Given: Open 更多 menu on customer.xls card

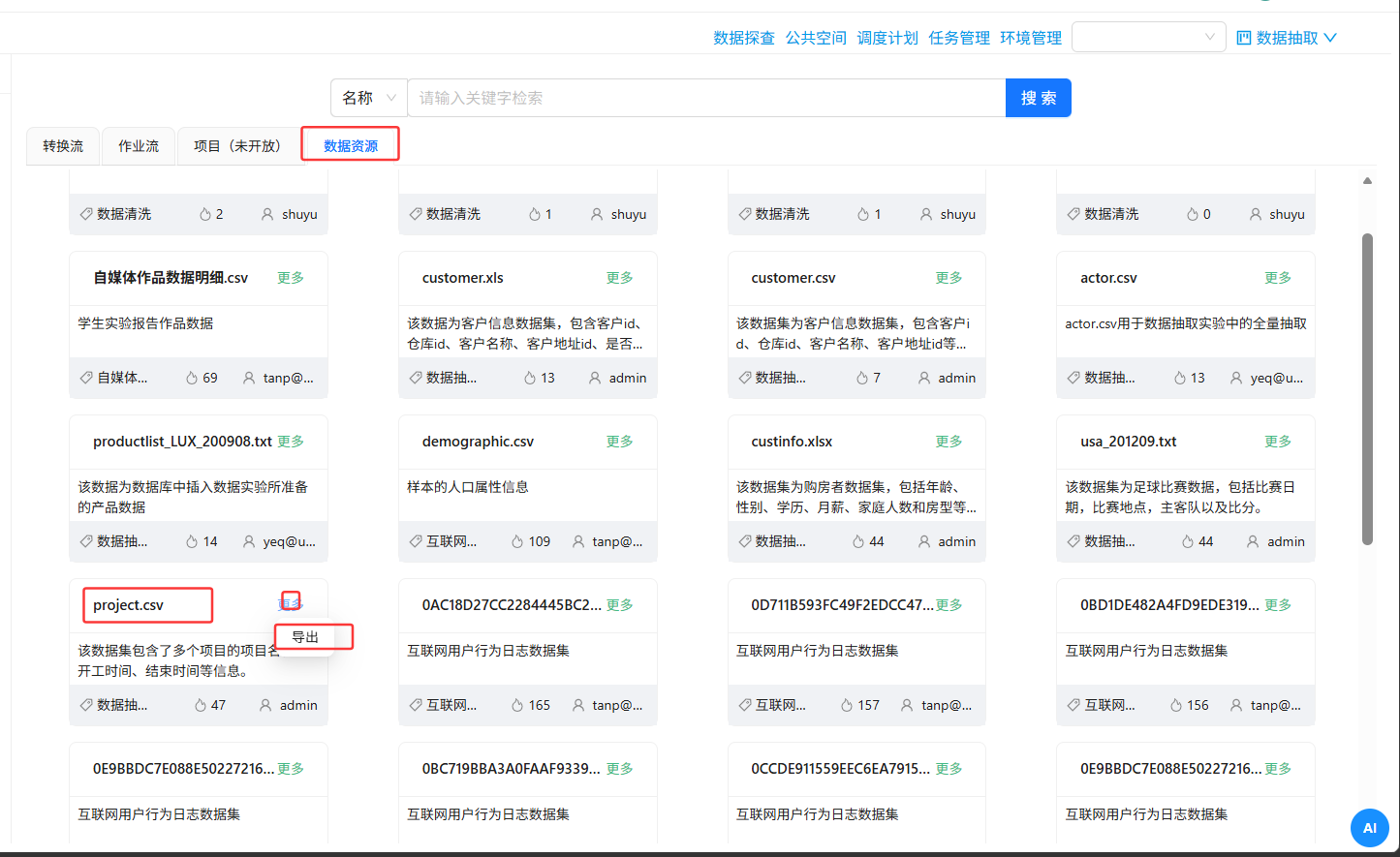Looking at the screenshot, I should tap(620, 278).
